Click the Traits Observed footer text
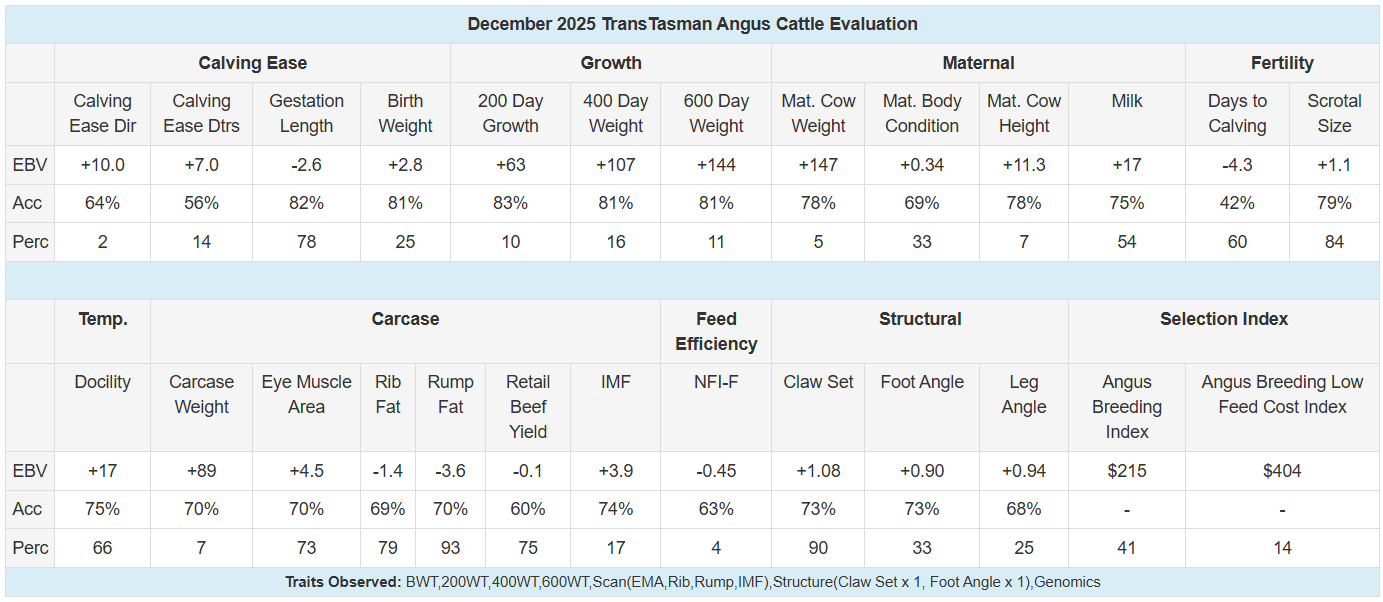Image resolution: width=1383 pixels, height=602 pixels. [x=692, y=582]
